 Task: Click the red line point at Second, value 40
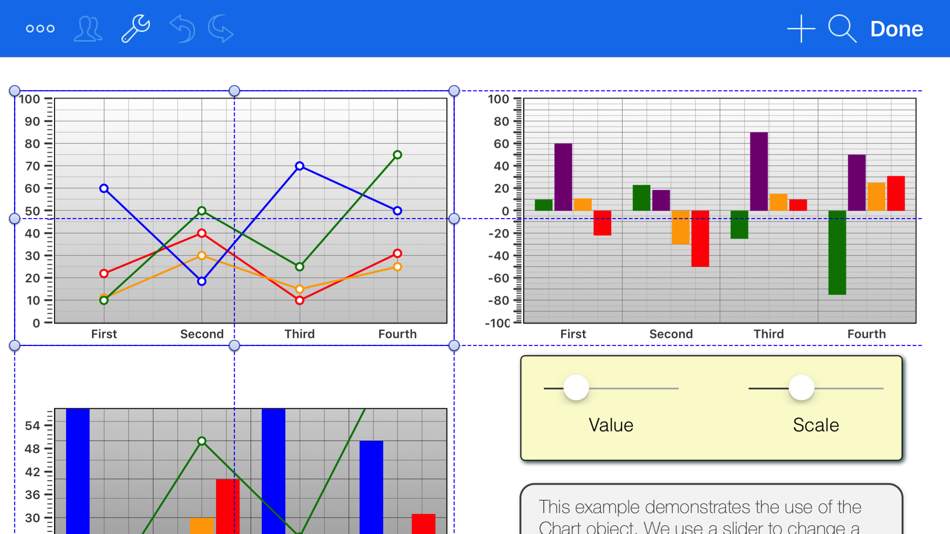pyautogui.click(x=202, y=233)
